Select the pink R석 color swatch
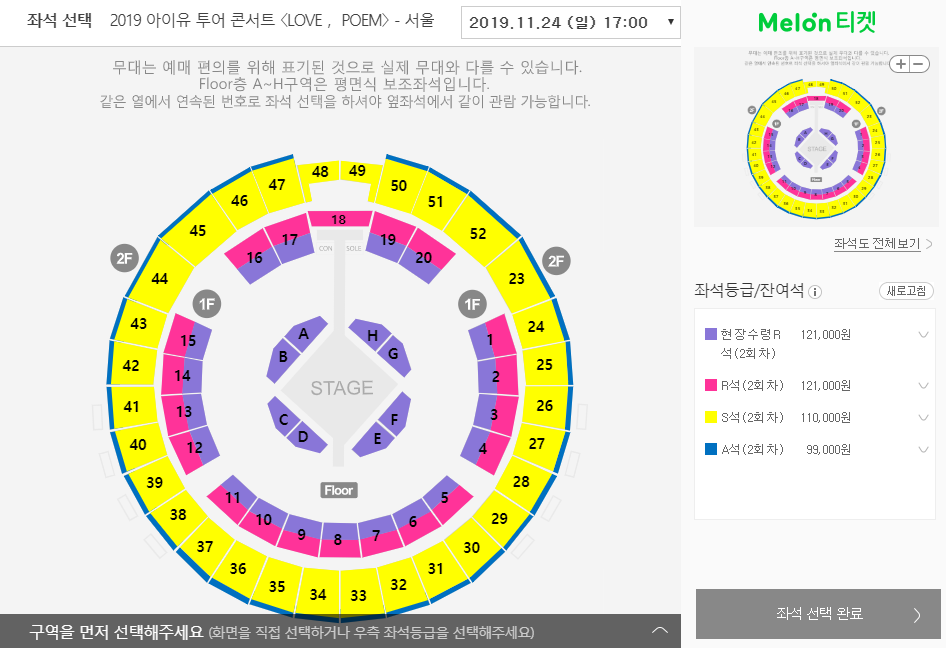This screenshot has height=648, width=946. pos(712,385)
